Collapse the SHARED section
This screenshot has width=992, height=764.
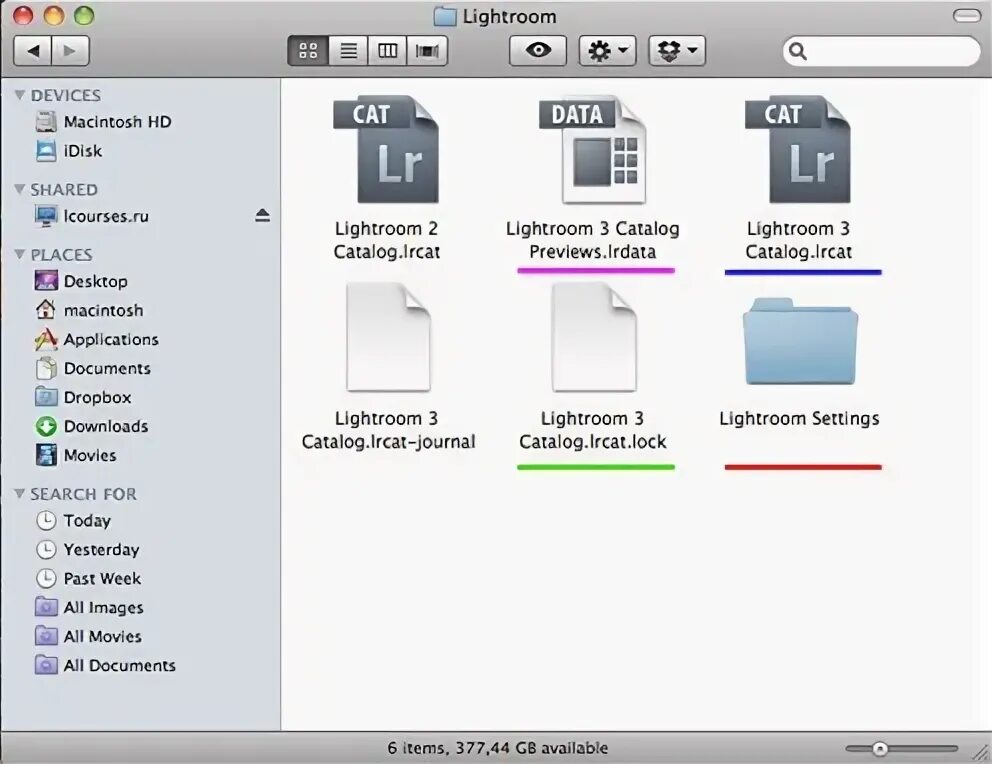[x=20, y=189]
